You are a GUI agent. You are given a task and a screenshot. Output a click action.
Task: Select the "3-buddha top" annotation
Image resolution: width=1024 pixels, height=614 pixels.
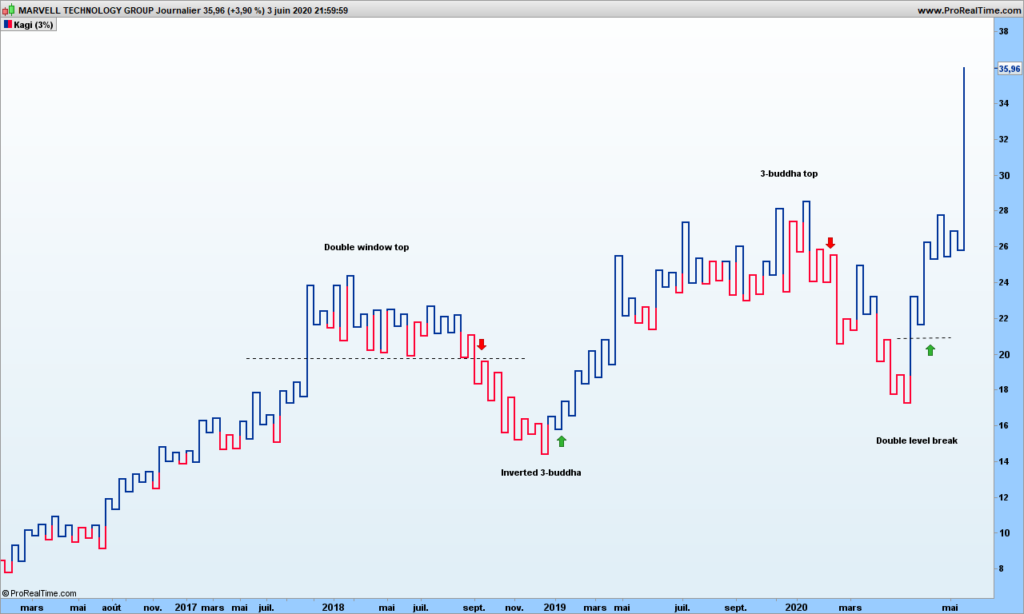pos(789,174)
